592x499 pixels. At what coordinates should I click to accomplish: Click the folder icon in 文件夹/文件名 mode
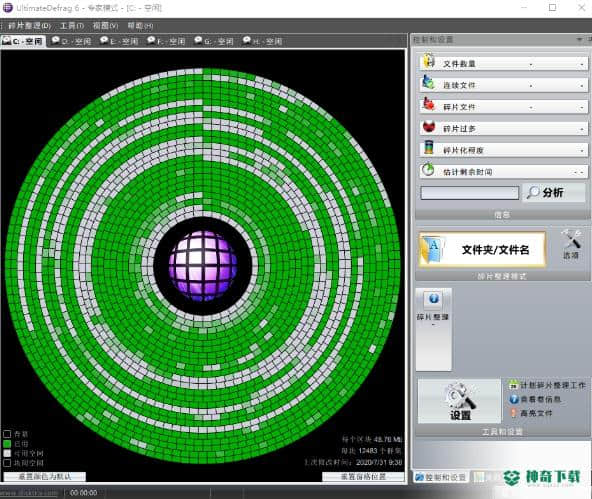[x=433, y=249]
